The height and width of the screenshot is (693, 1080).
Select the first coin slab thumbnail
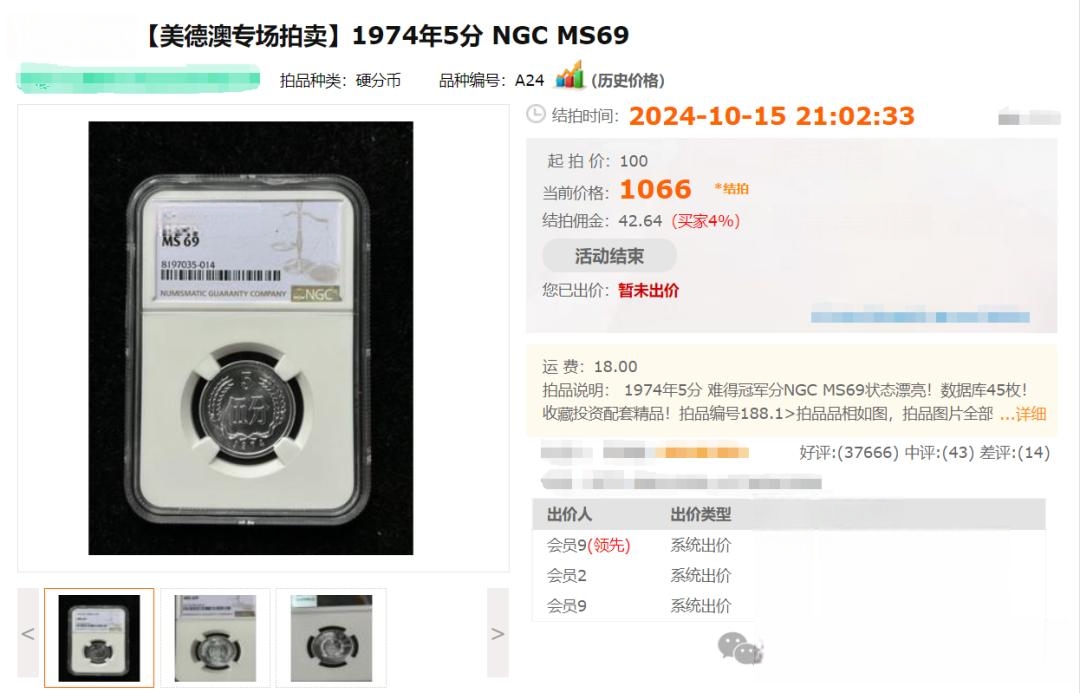point(99,638)
